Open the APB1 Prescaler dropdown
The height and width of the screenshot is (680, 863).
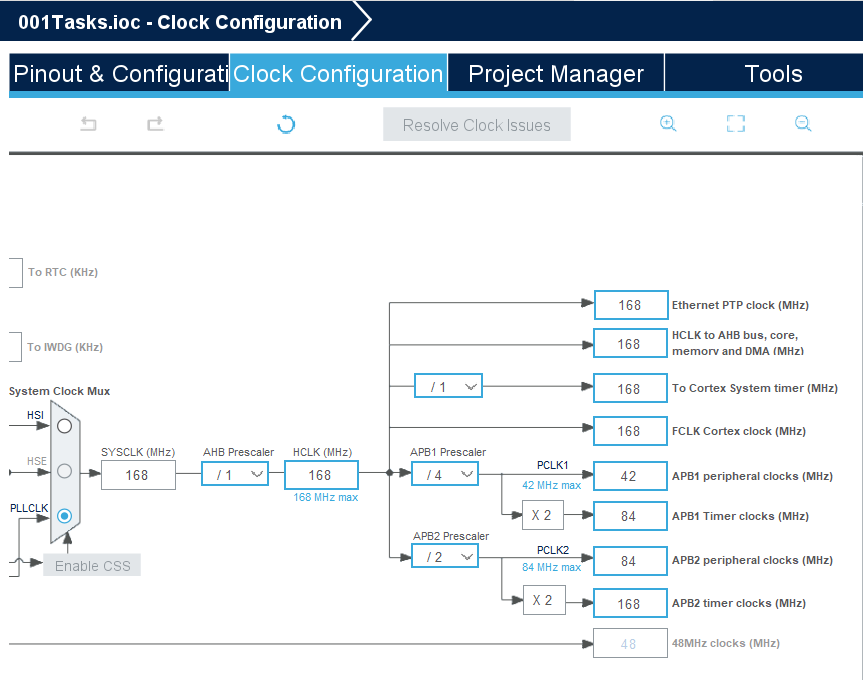tap(445, 474)
